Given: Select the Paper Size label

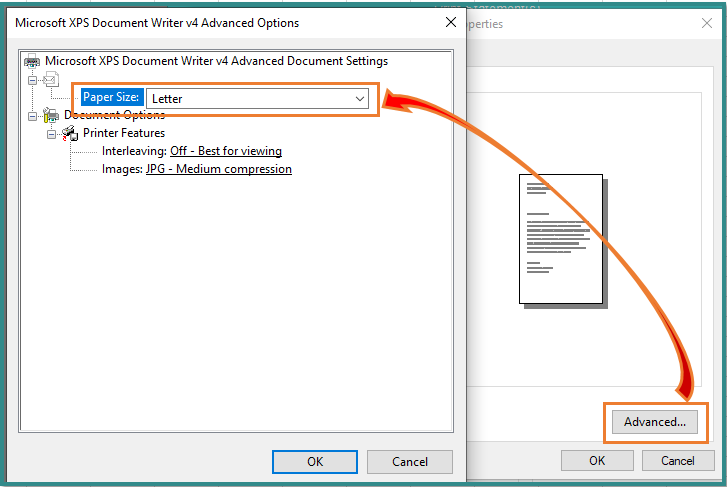Looking at the screenshot, I should [112, 97].
